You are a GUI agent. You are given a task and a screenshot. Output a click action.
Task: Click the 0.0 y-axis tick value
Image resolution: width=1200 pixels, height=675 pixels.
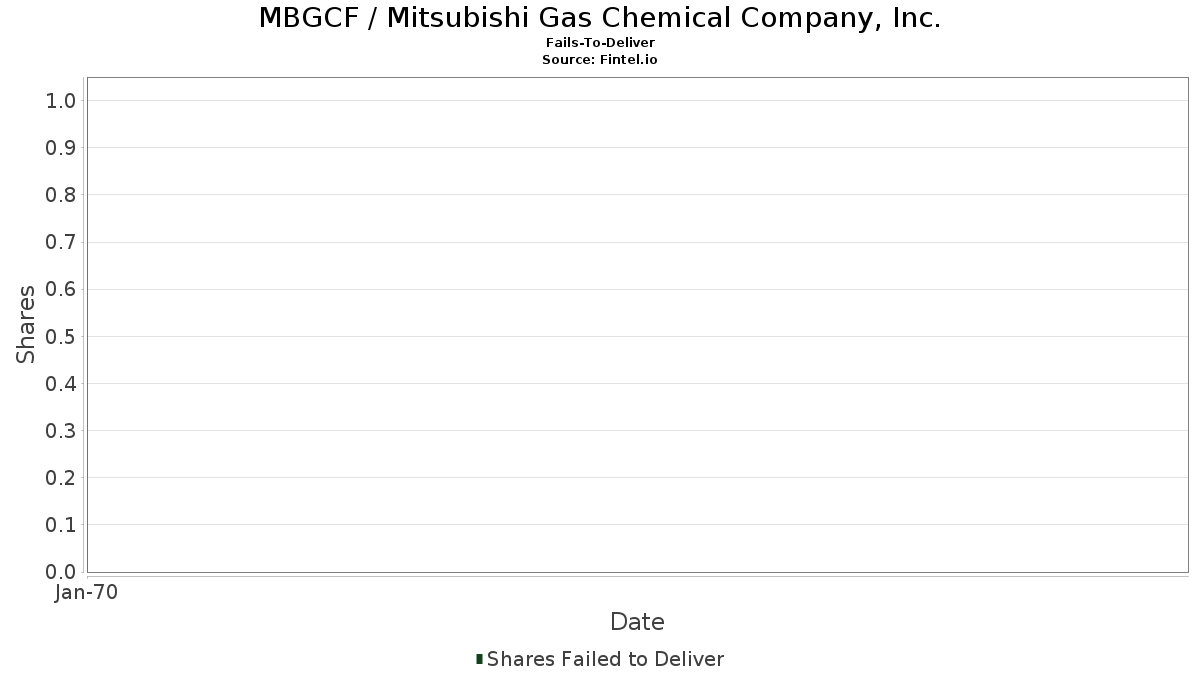coord(61,572)
